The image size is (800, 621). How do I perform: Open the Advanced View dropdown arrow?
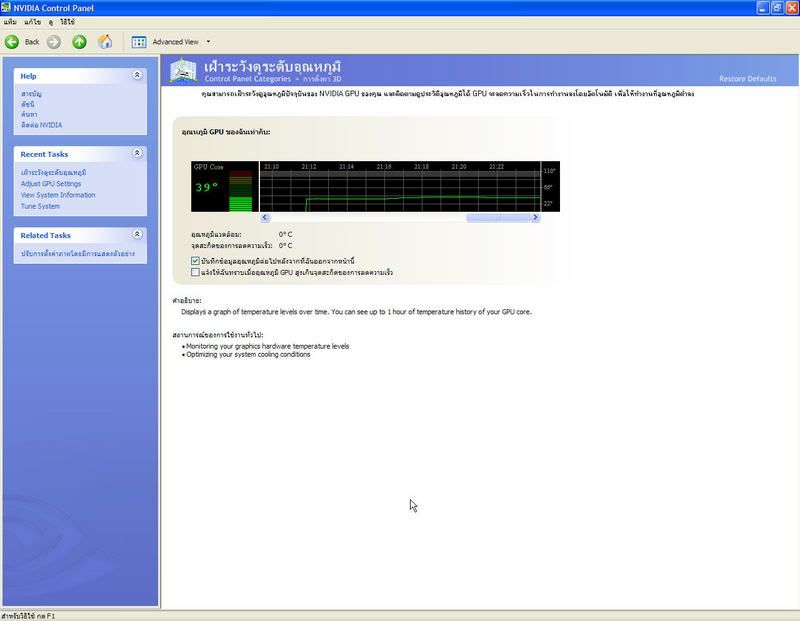208,42
